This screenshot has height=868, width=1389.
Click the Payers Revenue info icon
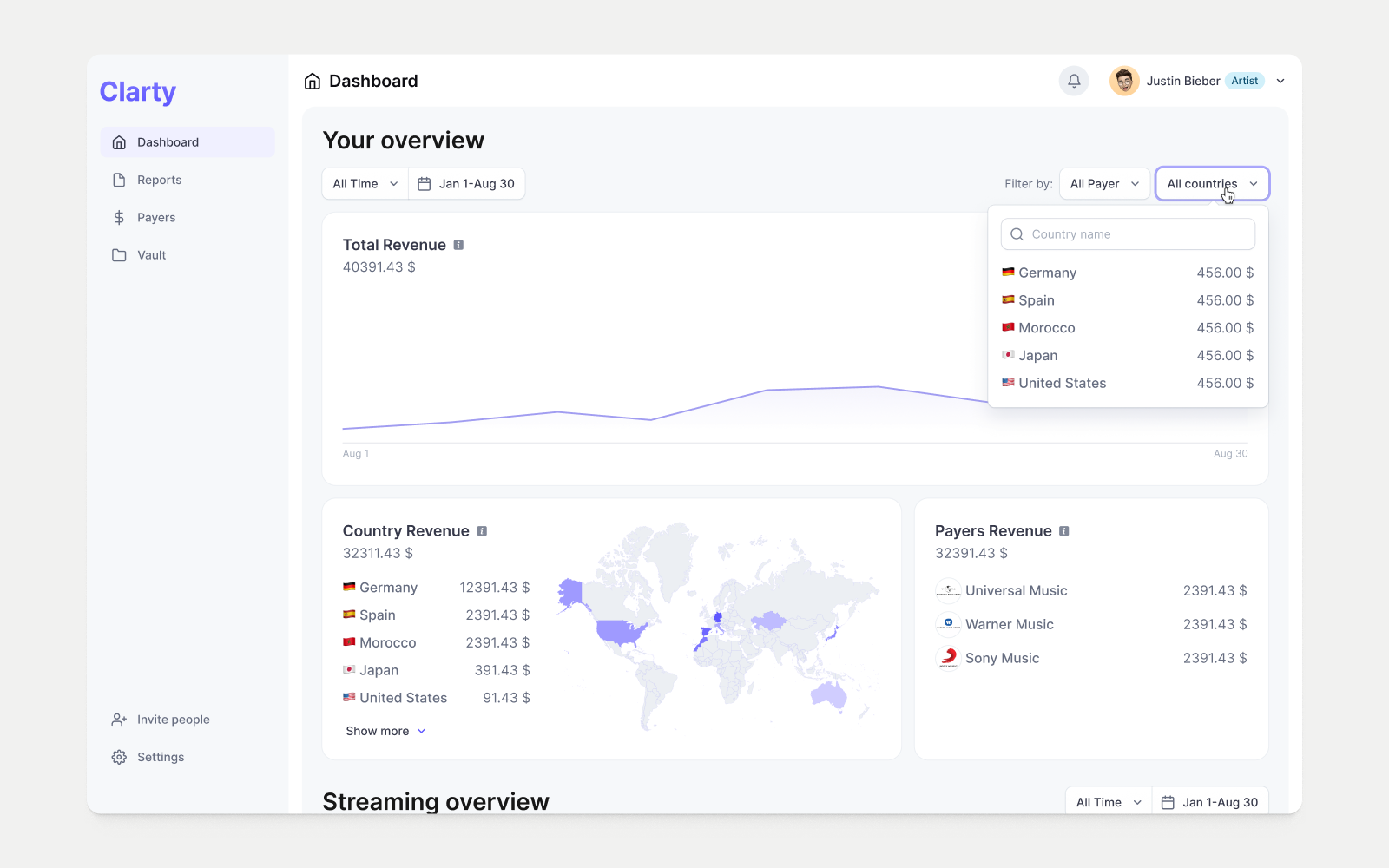point(1063,531)
